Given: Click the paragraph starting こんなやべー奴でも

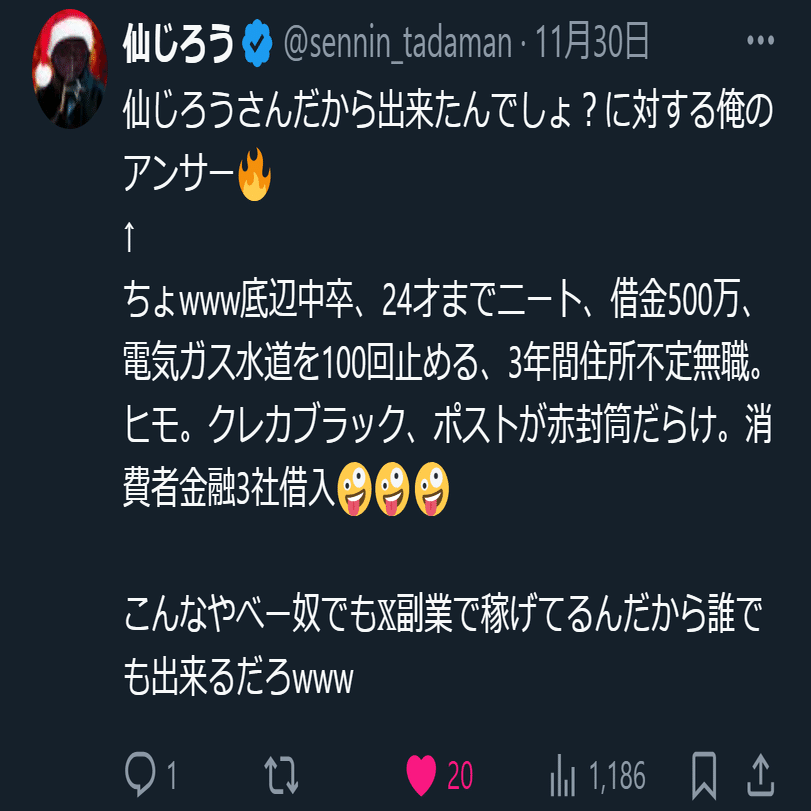Looking at the screenshot, I should (443, 647).
